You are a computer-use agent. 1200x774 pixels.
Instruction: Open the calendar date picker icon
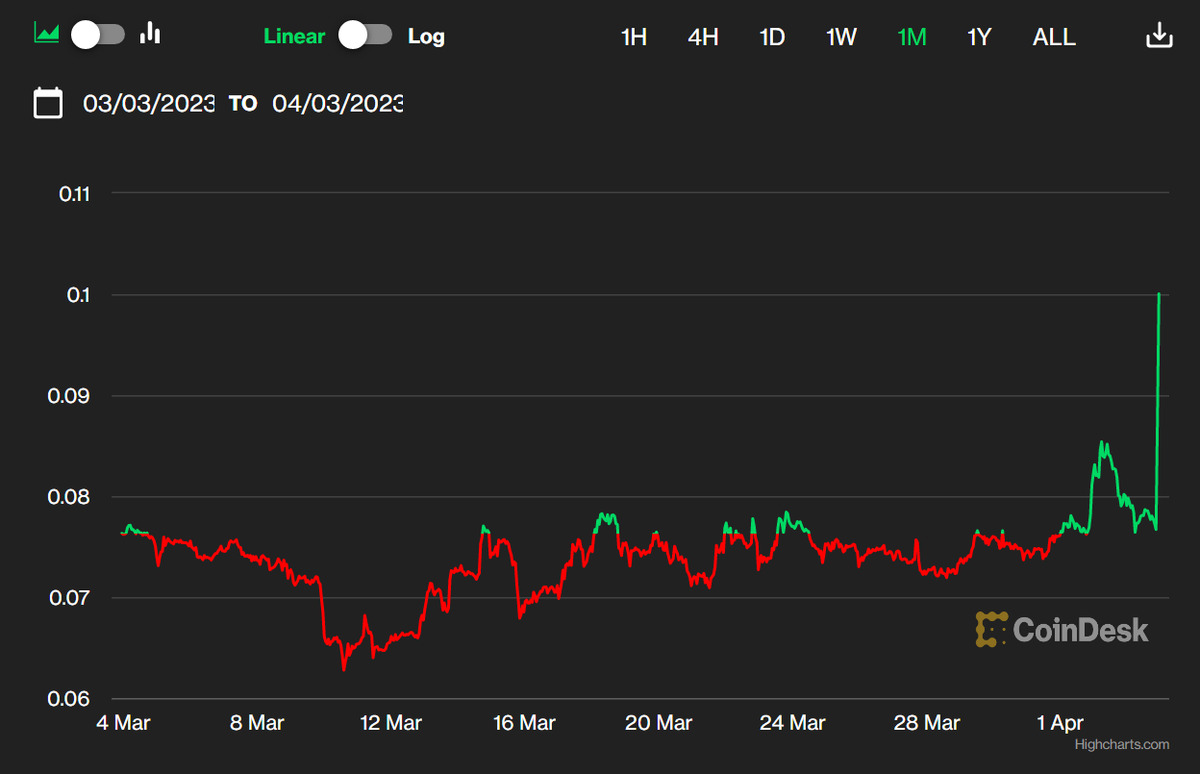[x=48, y=103]
